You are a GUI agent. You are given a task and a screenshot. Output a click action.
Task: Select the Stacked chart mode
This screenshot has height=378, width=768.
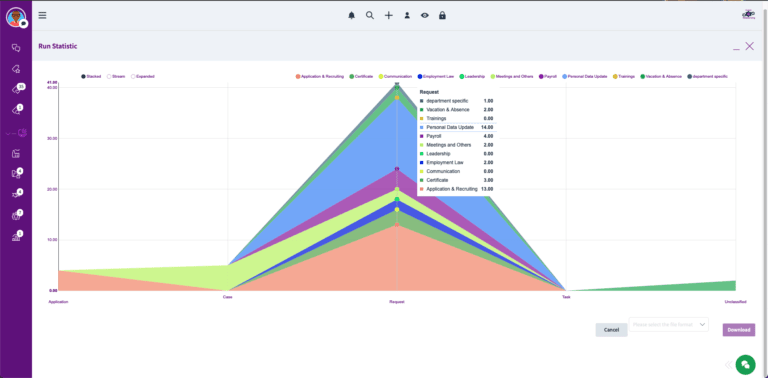[91, 76]
